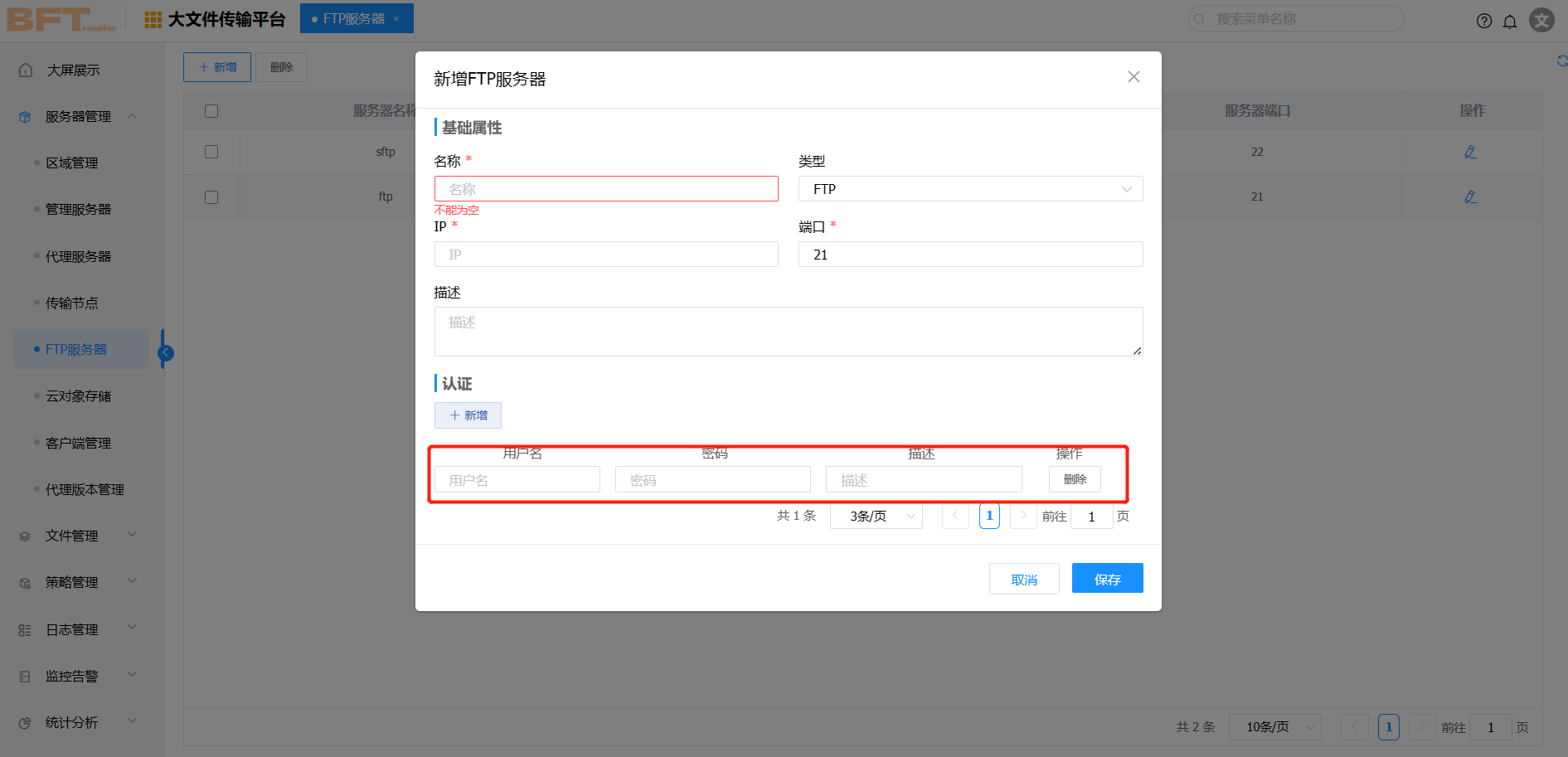Screen dimensions: 1568x757
Task: Click the search magnifier icon
Action: coord(1199,19)
